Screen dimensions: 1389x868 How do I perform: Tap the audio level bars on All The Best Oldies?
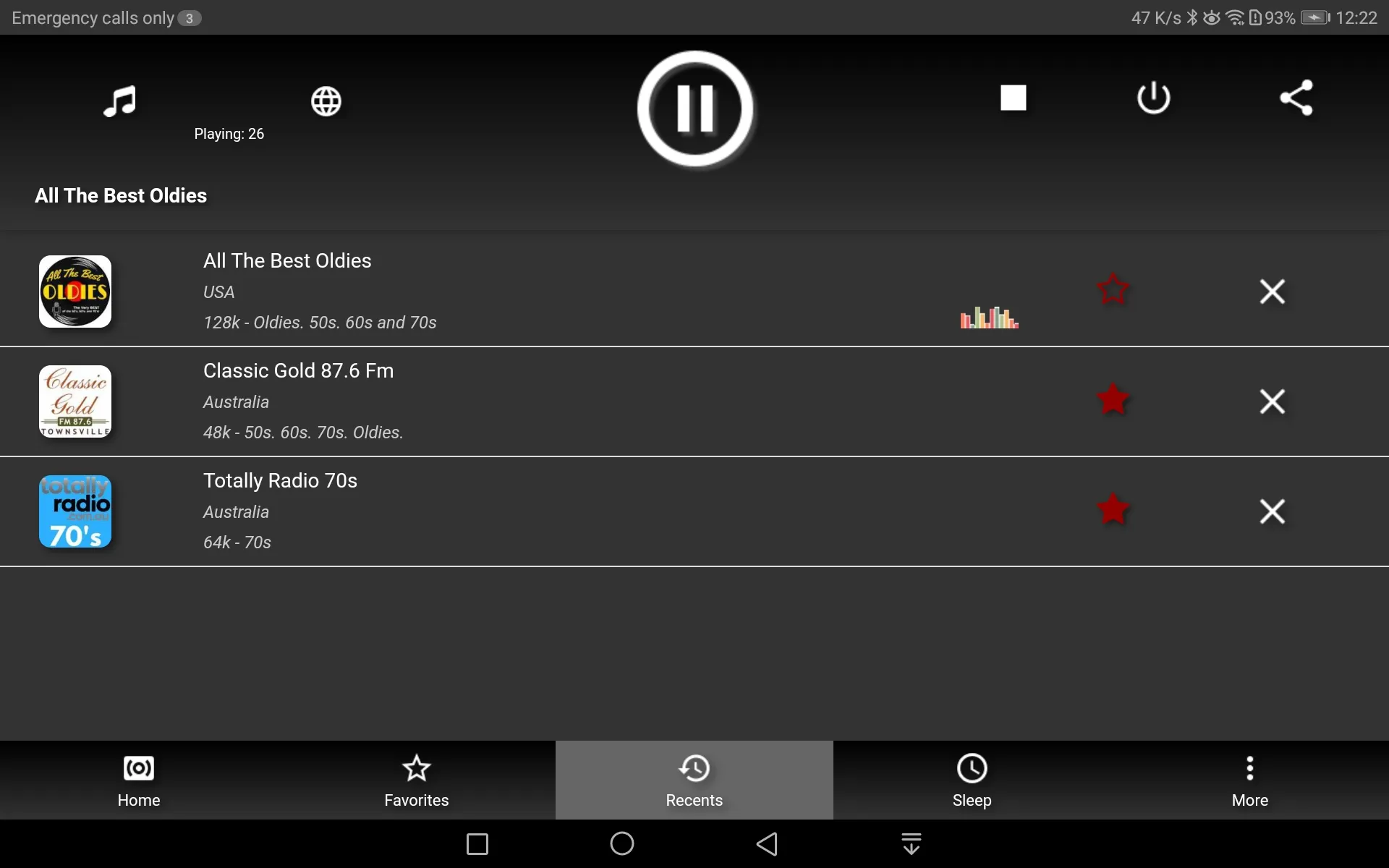tap(988, 316)
